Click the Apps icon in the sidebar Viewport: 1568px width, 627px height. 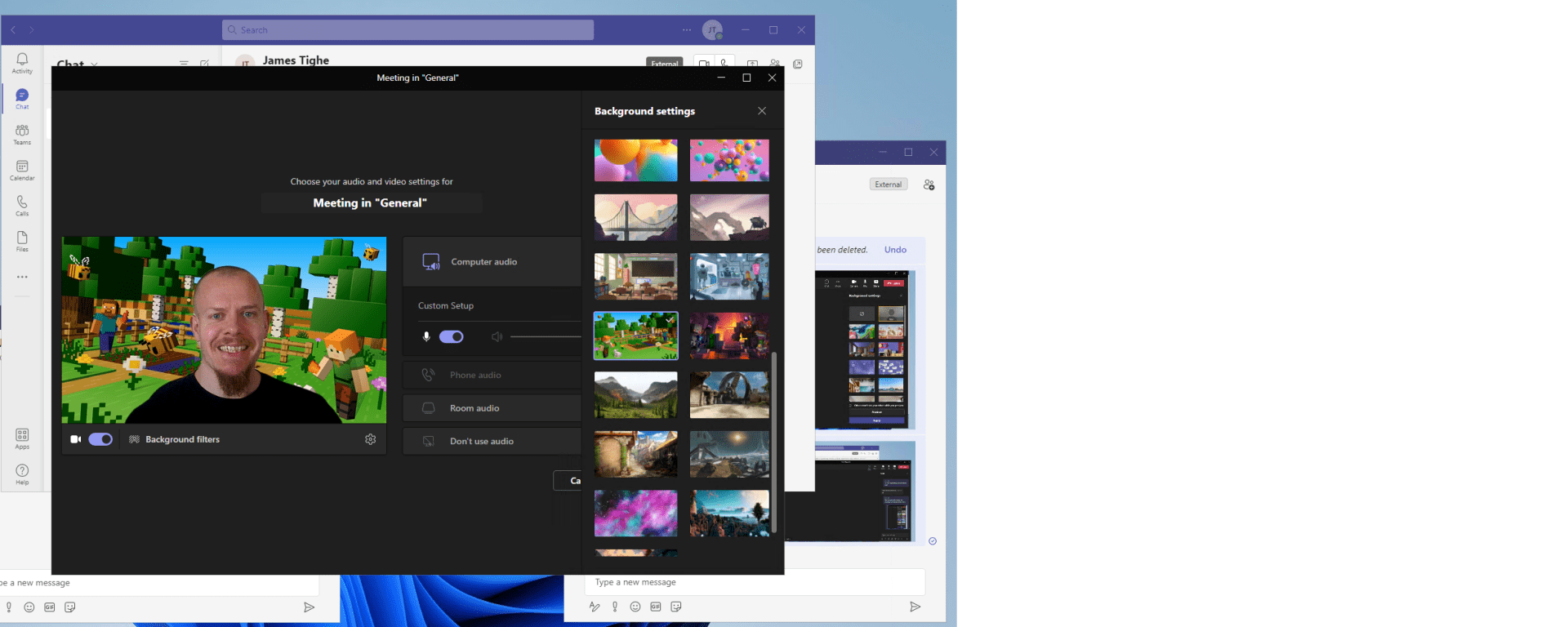click(x=22, y=438)
